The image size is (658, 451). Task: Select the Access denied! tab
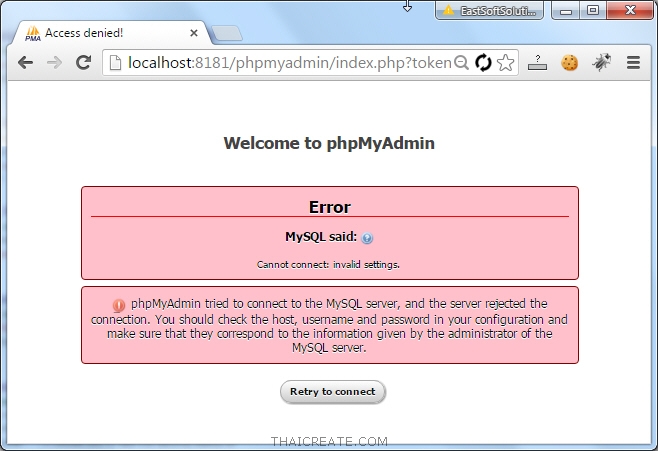[111, 33]
